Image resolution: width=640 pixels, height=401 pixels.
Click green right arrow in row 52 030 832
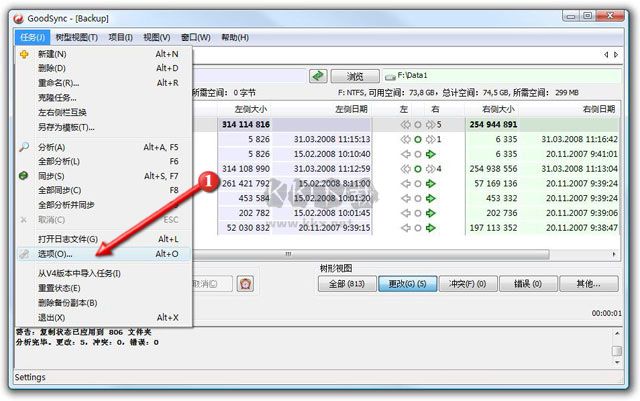pos(430,227)
